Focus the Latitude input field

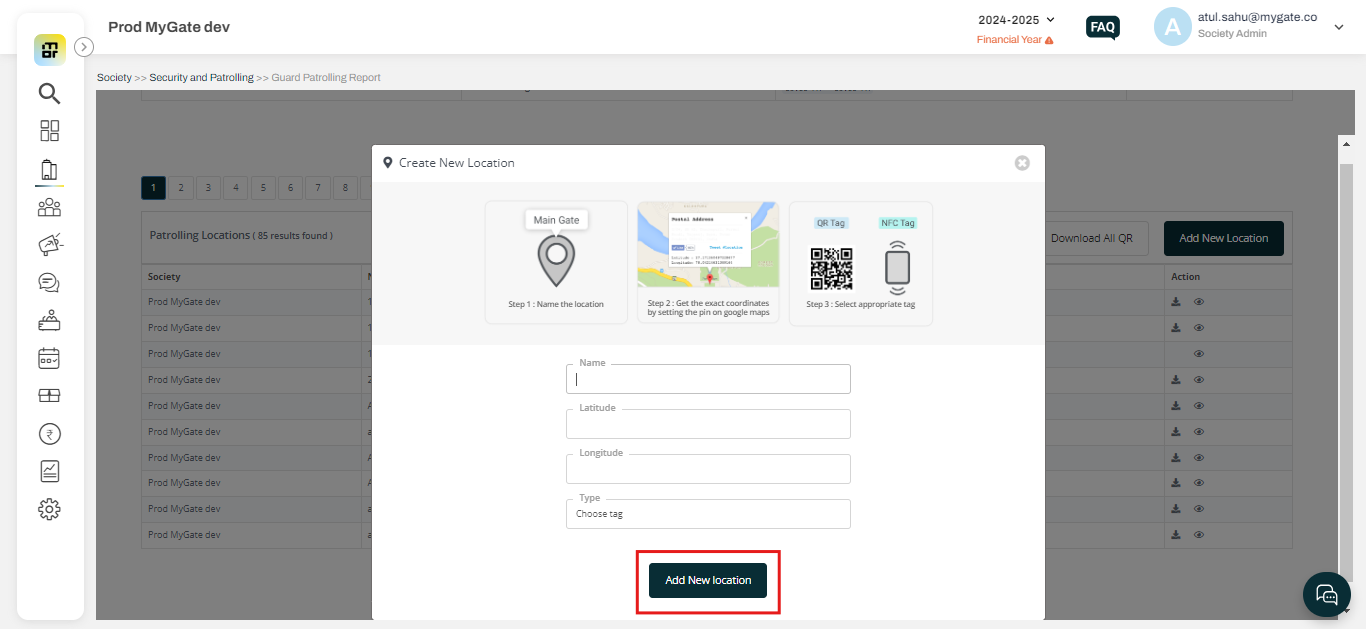click(x=708, y=424)
